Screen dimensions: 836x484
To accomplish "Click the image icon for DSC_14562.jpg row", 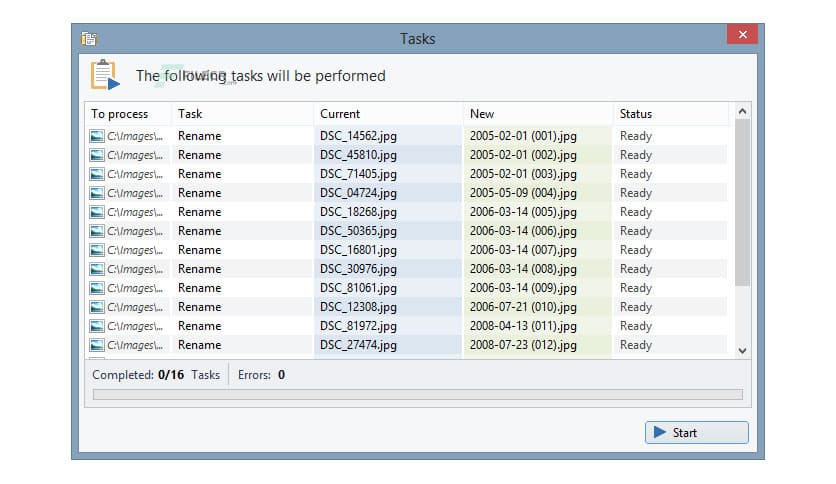I will click(x=97, y=136).
